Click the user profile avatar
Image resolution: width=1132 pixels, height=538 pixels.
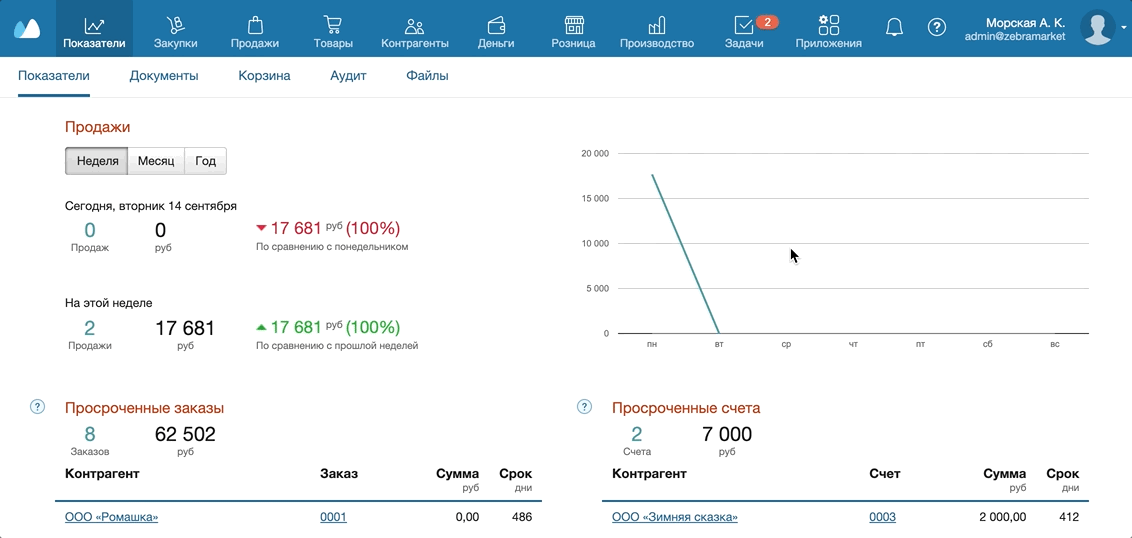point(1098,28)
